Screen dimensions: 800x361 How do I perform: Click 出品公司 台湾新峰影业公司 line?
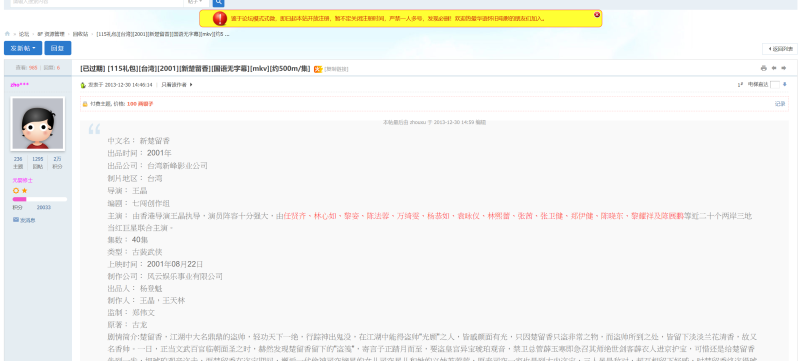pos(157,166)
